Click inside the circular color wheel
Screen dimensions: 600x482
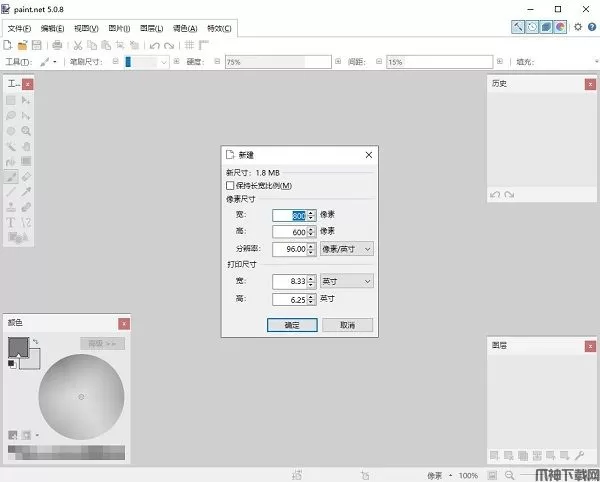tap(81, 397)
